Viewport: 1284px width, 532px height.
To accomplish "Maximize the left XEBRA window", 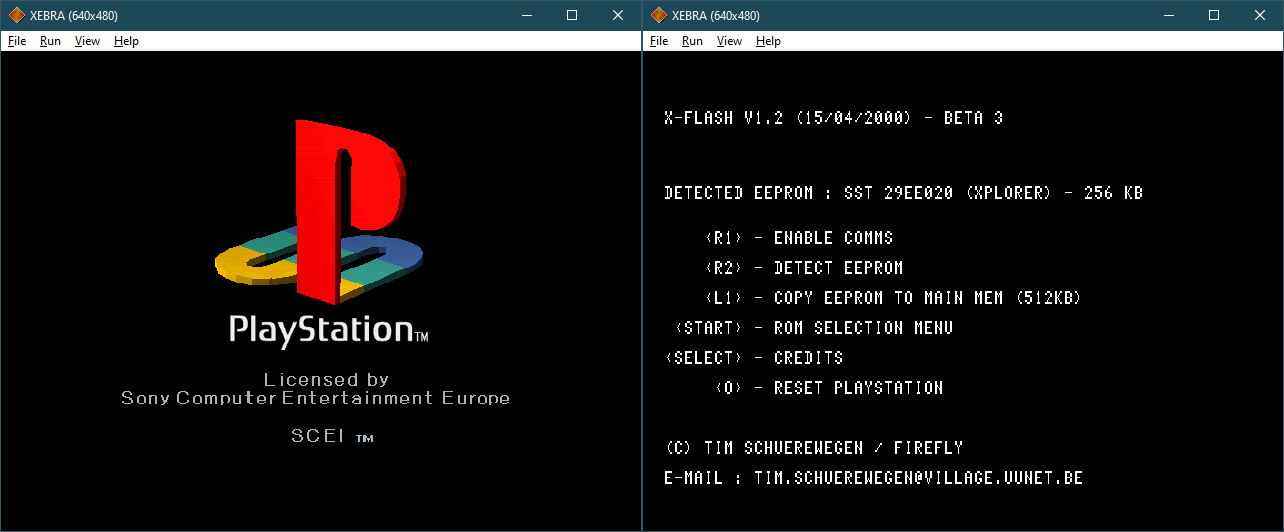I will click(572, 15).
